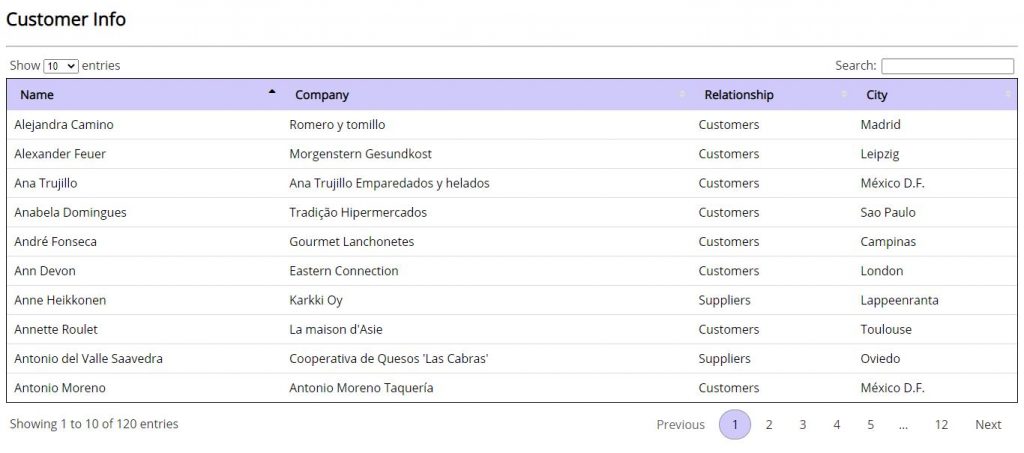Open the Show entries count dropdown

pyautogui.click(x=61, y=66)
